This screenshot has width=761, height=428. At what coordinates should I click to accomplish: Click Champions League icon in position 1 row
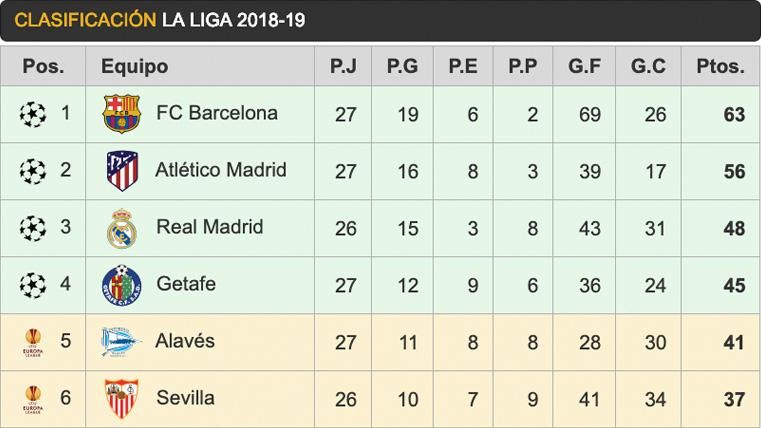click(33, 114)
